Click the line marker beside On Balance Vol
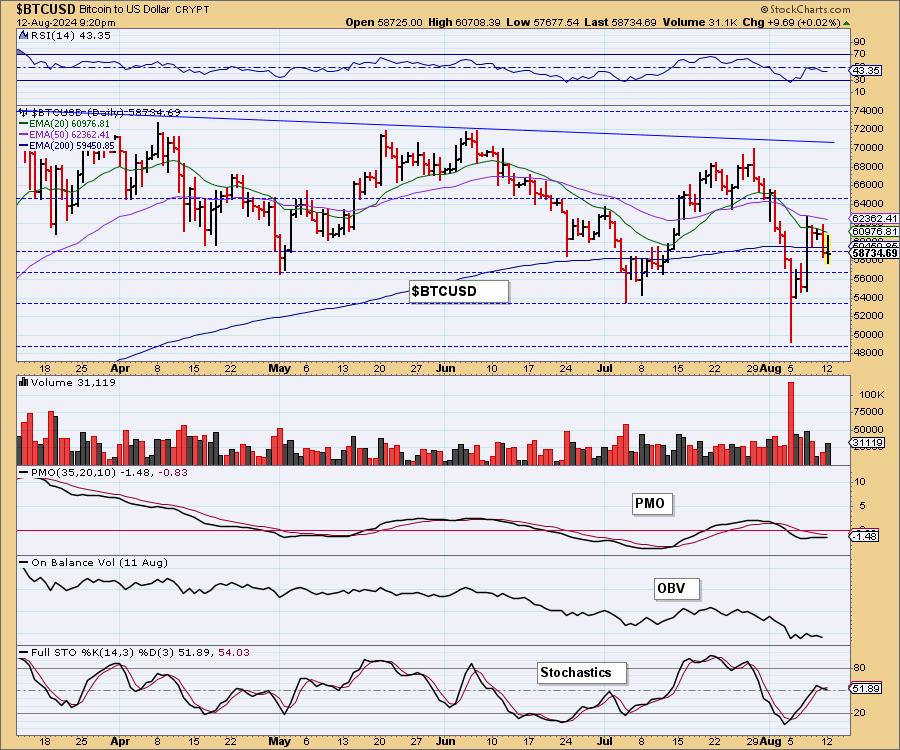This screenshot has height=750, width=900. [24, 562]
